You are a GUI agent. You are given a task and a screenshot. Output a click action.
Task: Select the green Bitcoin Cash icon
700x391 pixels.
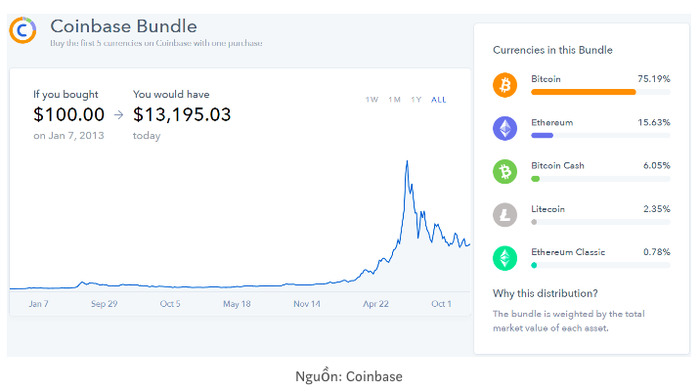point(505,171)
